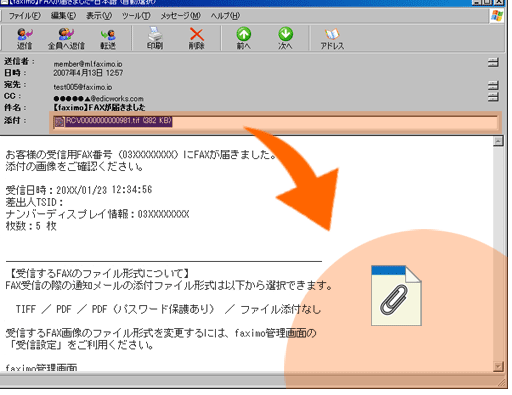
Task: Click the scrollbar down arrow in the message body
Action: coord(498,367)
